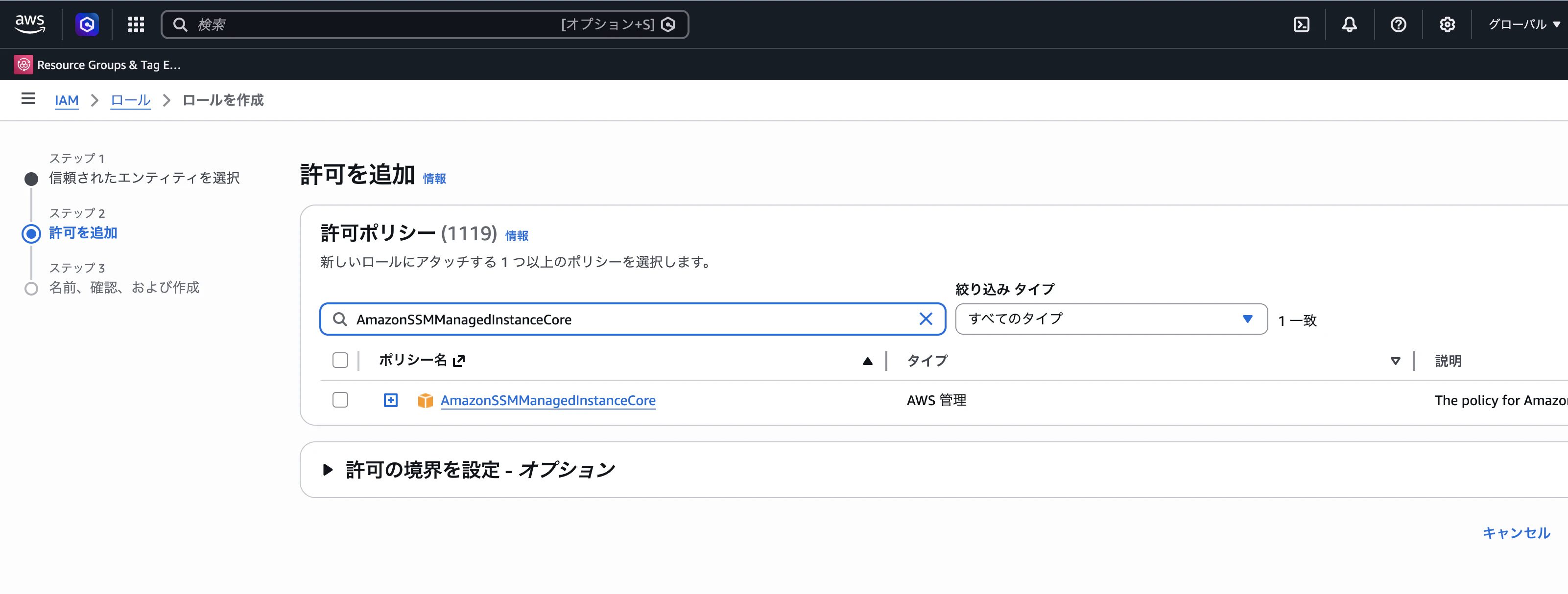
Task: Open the notifications bell
Action: click(x=1349, y=24)
